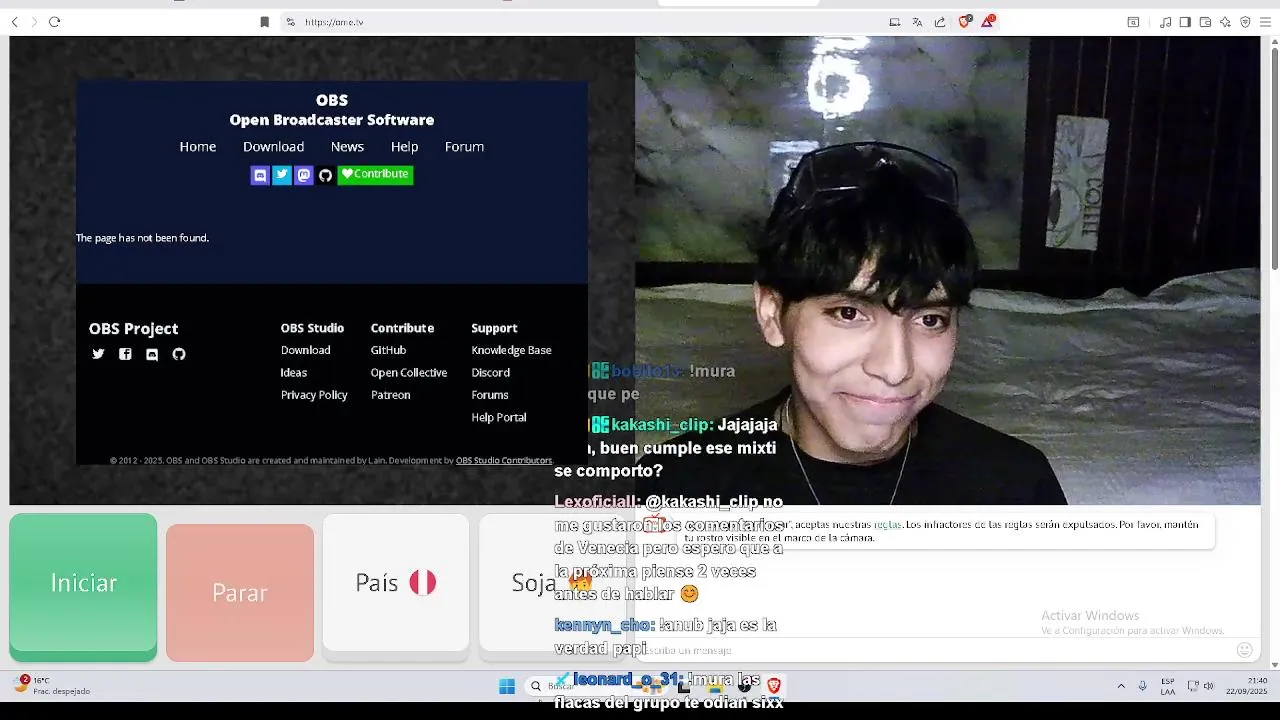Open the Brave Wallet icon
Image resolution: width=1280 pixels, height=720 pixels.
[x=1205, y=22]
